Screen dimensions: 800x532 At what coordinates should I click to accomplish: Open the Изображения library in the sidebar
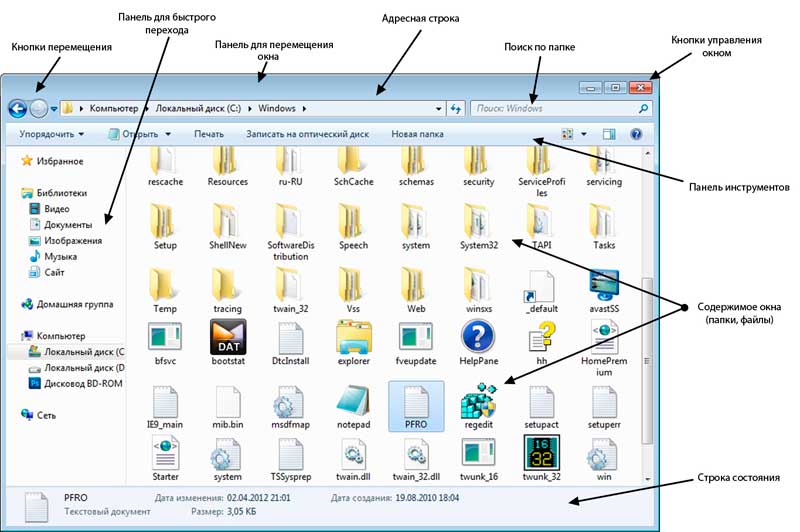(65, 240)
